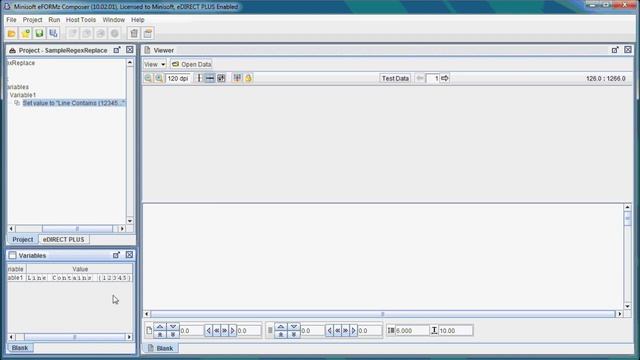Click the yellow lock icon in Viewer toolbar
640x360 pixels.
tap(248, 78)
